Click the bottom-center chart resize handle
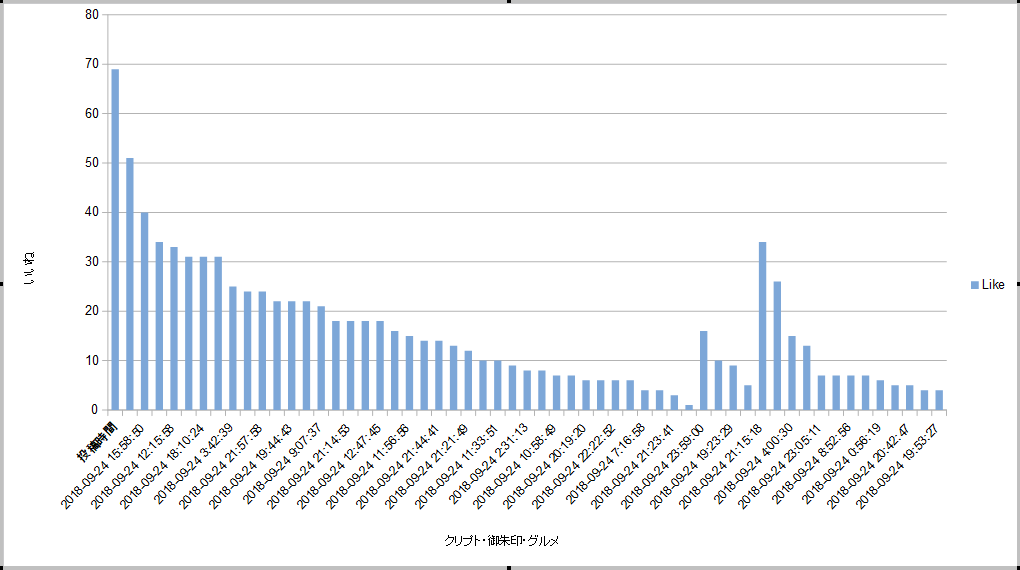 point(510,567)
